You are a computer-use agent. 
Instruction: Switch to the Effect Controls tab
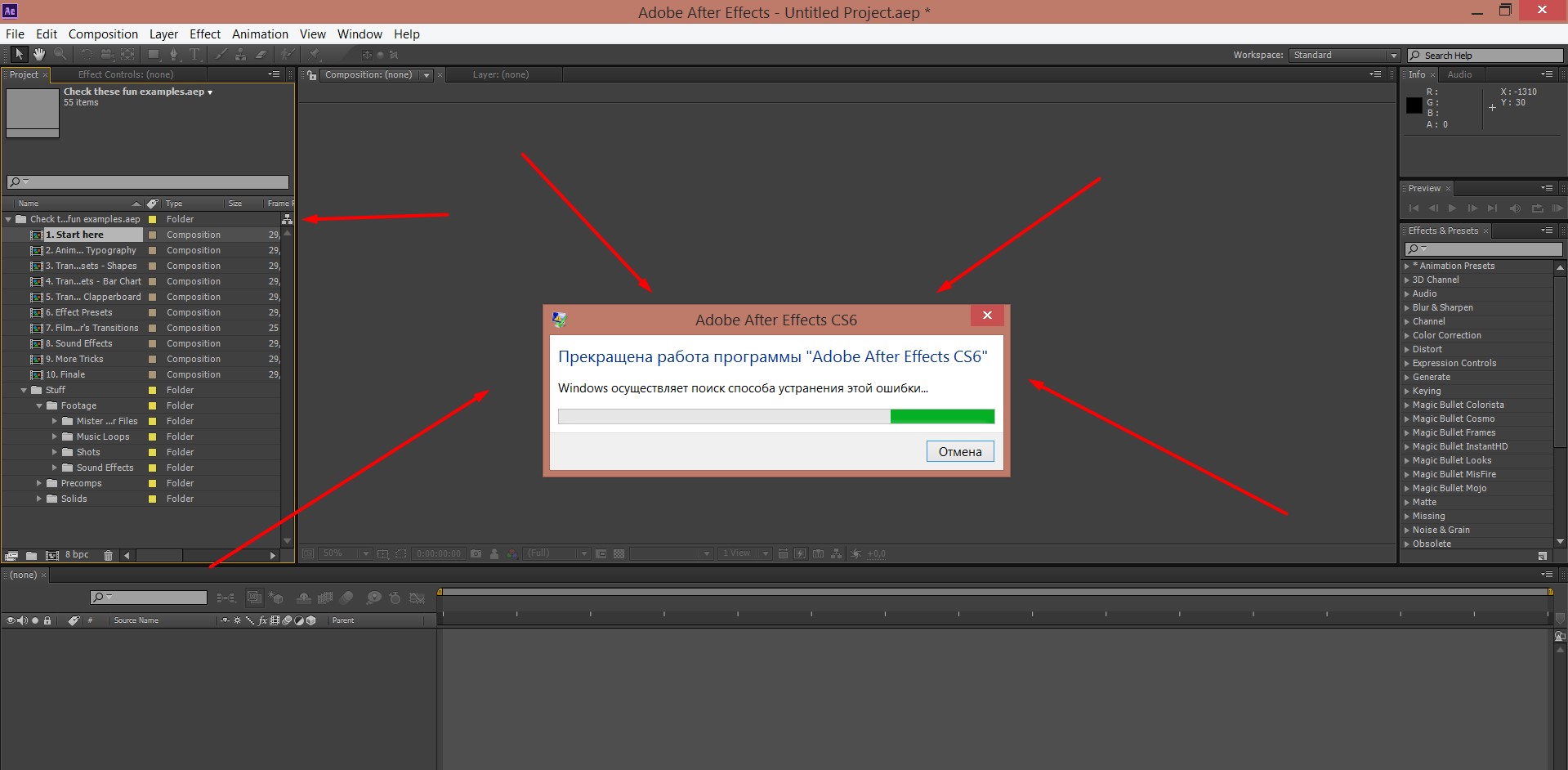tap(126, 74)
